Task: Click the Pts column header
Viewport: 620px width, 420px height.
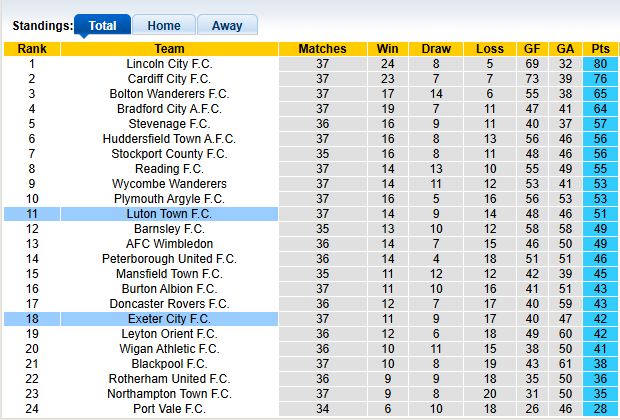Action: 600,49
